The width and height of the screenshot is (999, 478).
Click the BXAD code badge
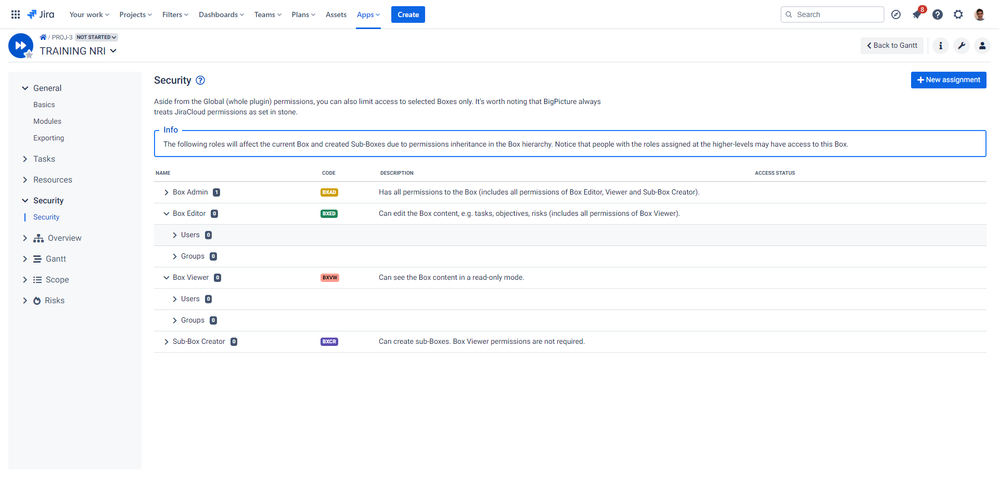click(x=329, y=192)
